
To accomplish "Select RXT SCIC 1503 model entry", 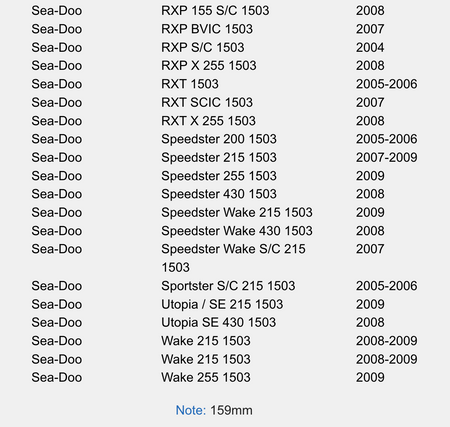I will click(207, 102).
